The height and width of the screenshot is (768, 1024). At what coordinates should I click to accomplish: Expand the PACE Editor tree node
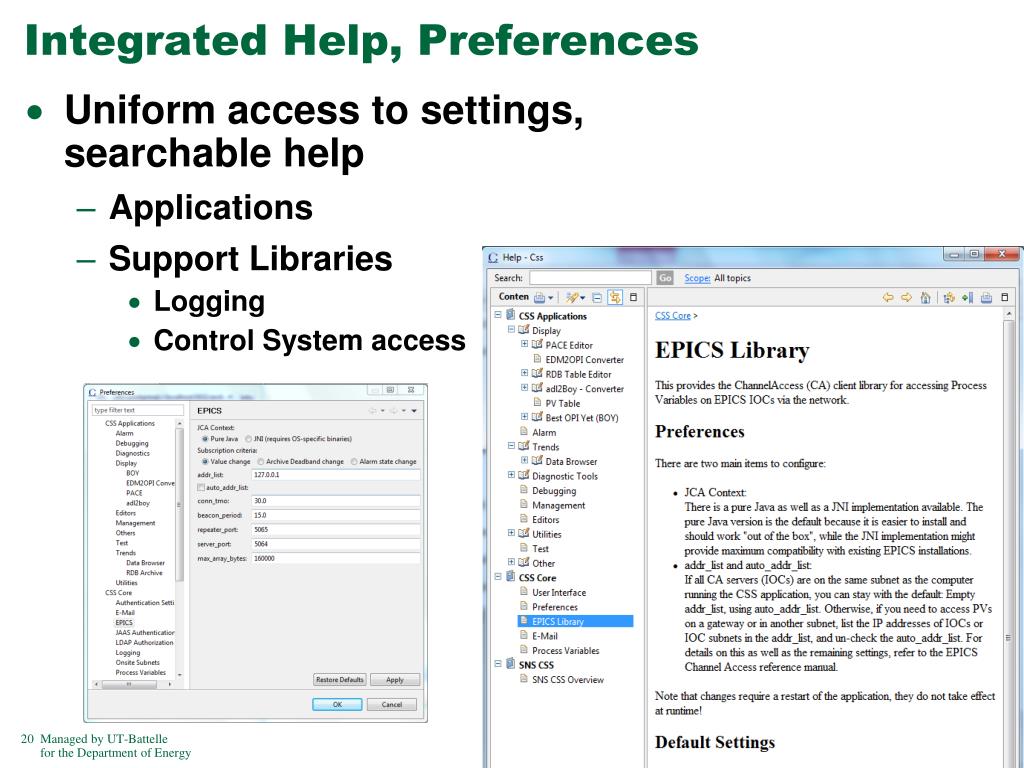[x=524, y=344]
